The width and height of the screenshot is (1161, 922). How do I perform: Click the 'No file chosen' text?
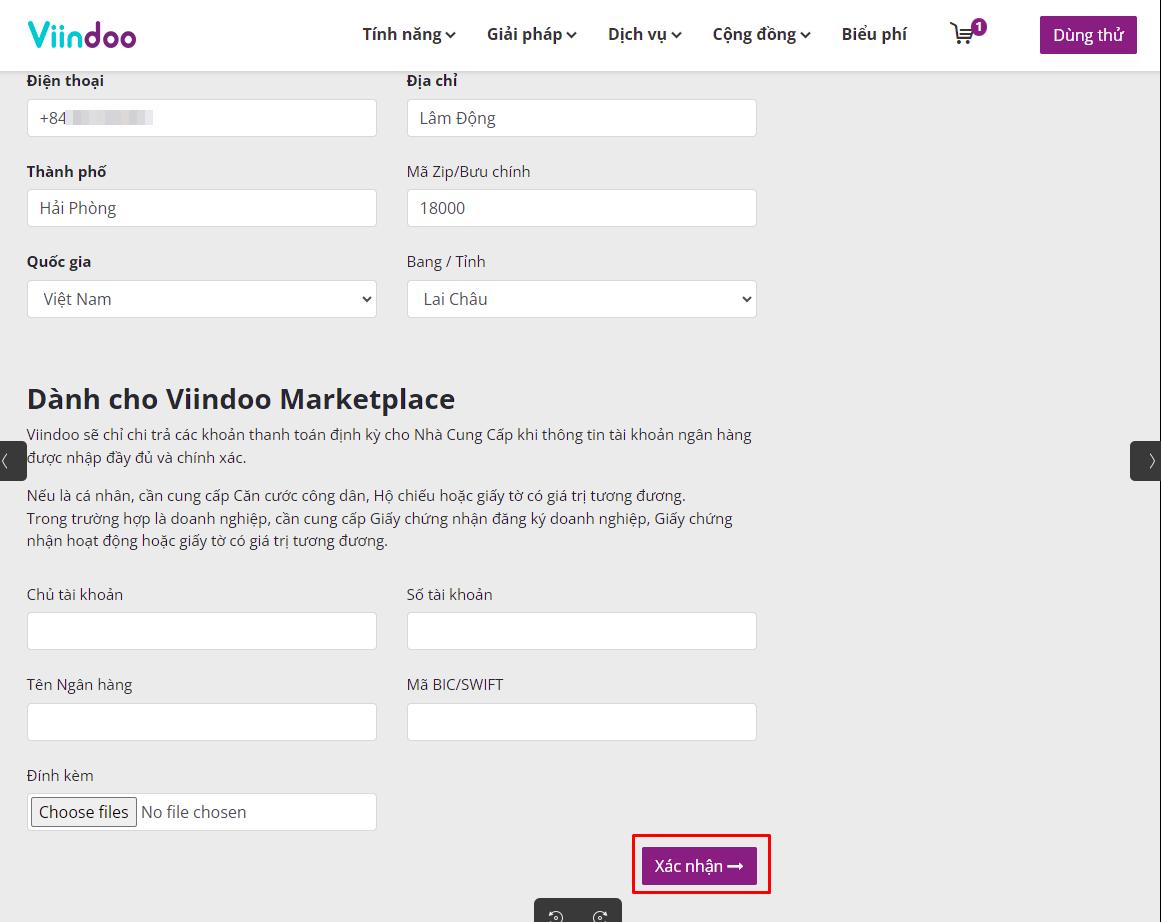click(193, 812)
